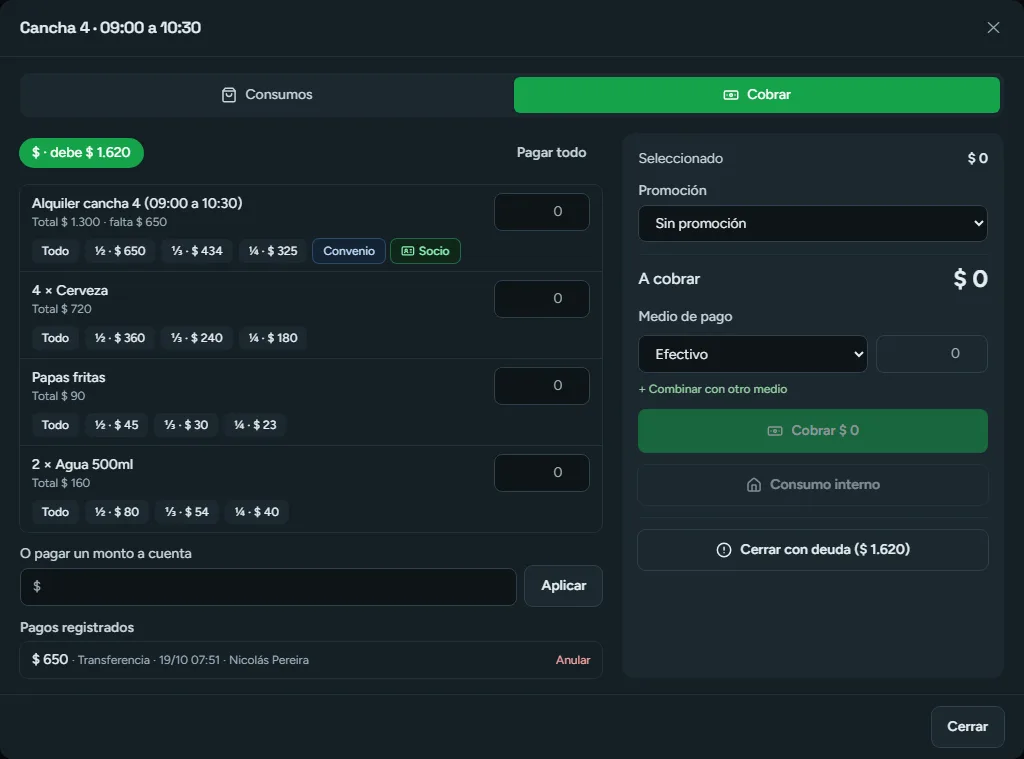Choose ⅓ · $ 240 for Cerveza
The image size is (1024, 759).
point(197,338)
